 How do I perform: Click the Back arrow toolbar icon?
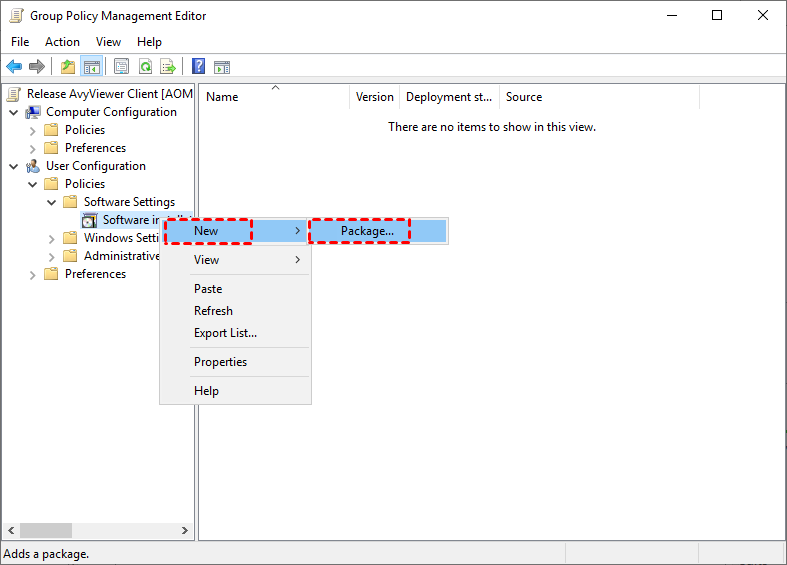[x=14, y=67]
